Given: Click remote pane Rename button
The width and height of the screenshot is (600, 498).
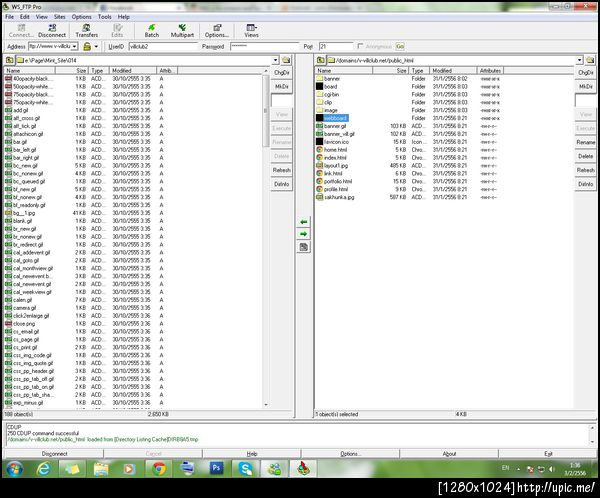Looking at the screenshot, I should click(x=585, y=142).
